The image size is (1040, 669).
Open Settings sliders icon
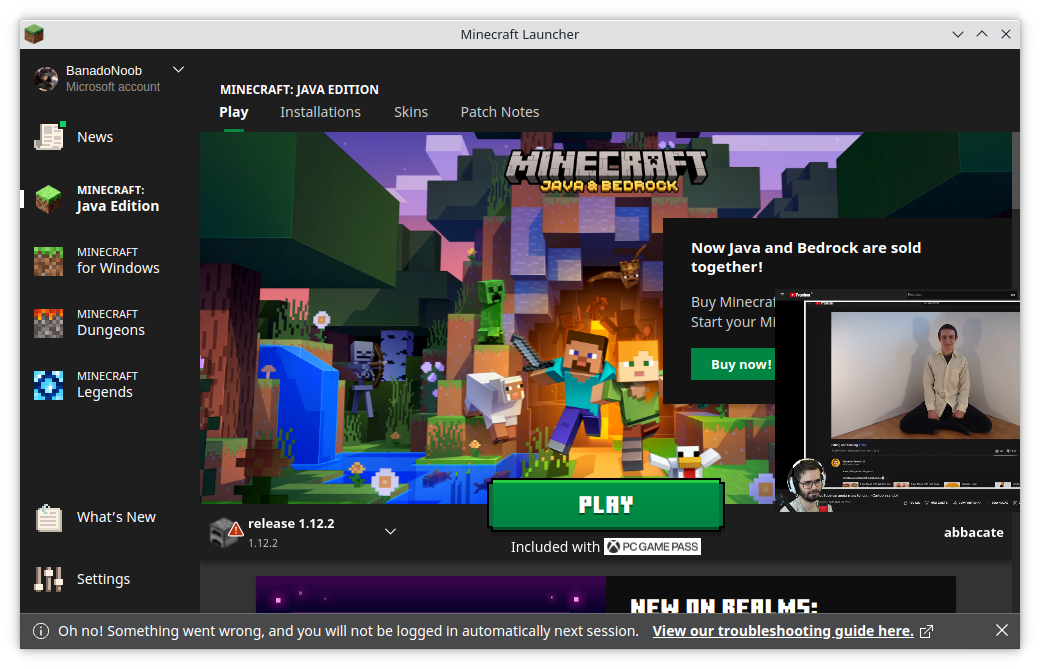(x=48, y=579)
